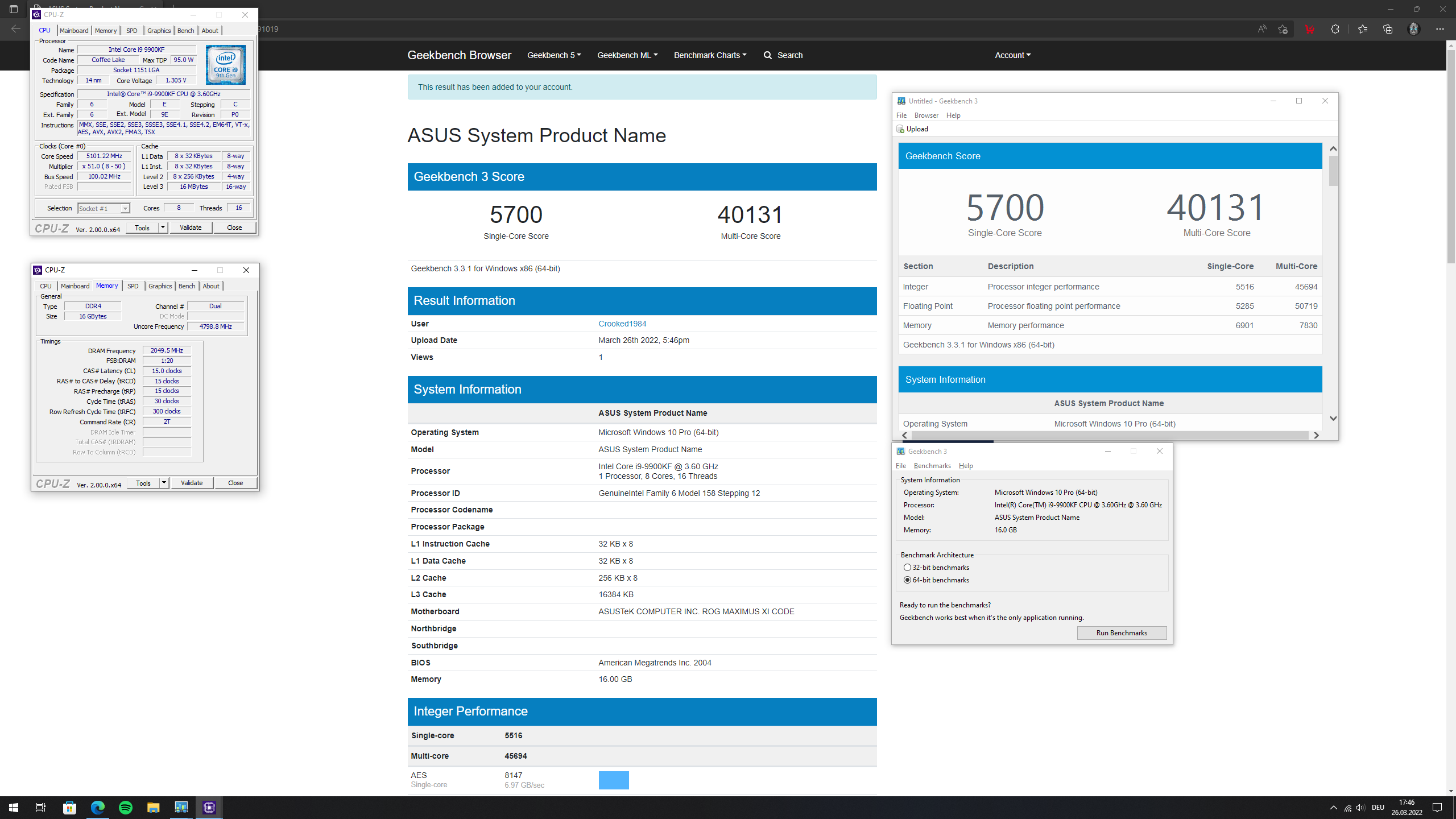
Task: Switch to Mainboard tab in top CPU-Z window
Action: pyautogui.click(x=74, y=31)
